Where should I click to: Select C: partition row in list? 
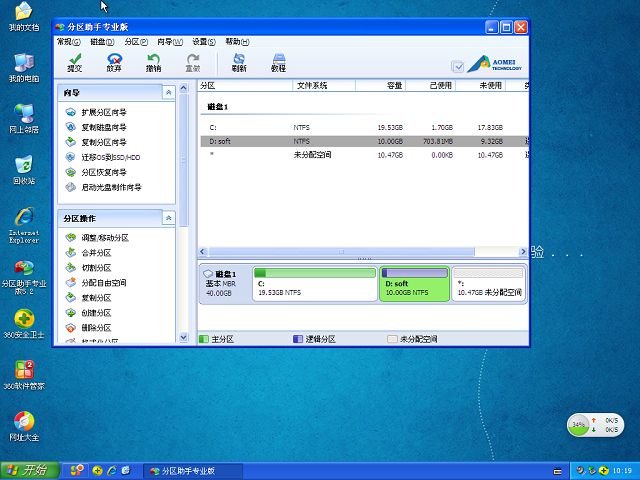tap(364, 128)
